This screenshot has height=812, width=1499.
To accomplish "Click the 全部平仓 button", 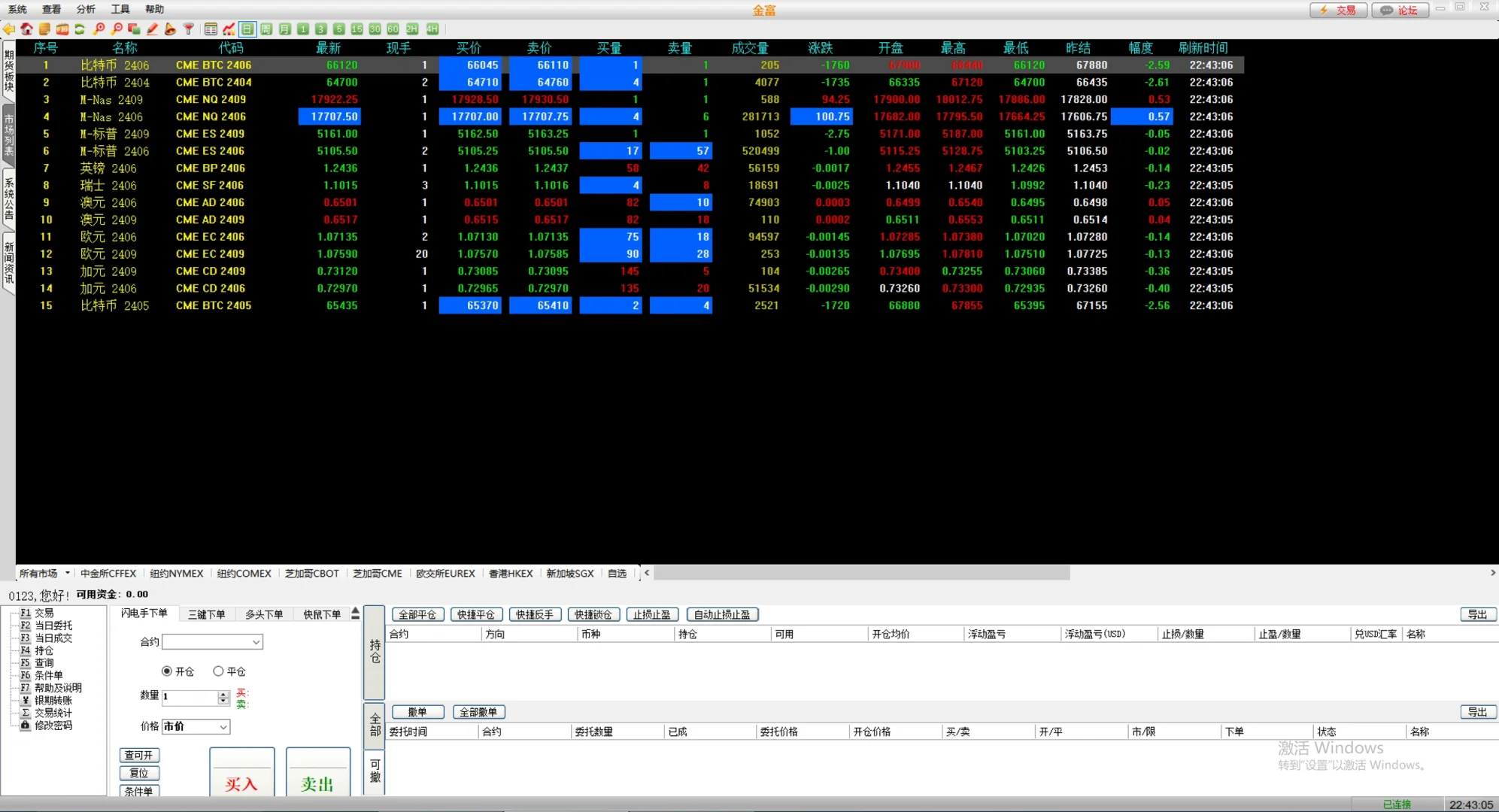I will 417,614.
